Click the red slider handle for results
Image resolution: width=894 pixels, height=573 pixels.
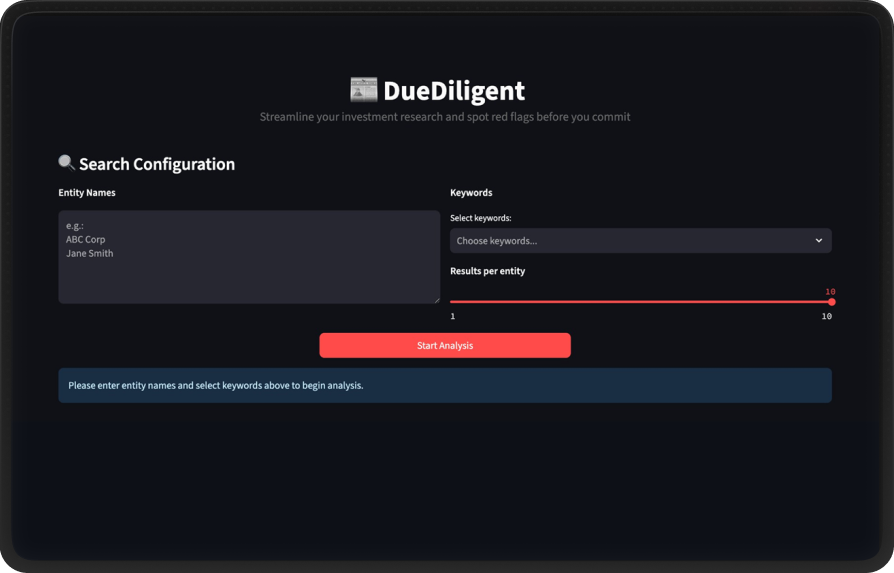(831, 301)
